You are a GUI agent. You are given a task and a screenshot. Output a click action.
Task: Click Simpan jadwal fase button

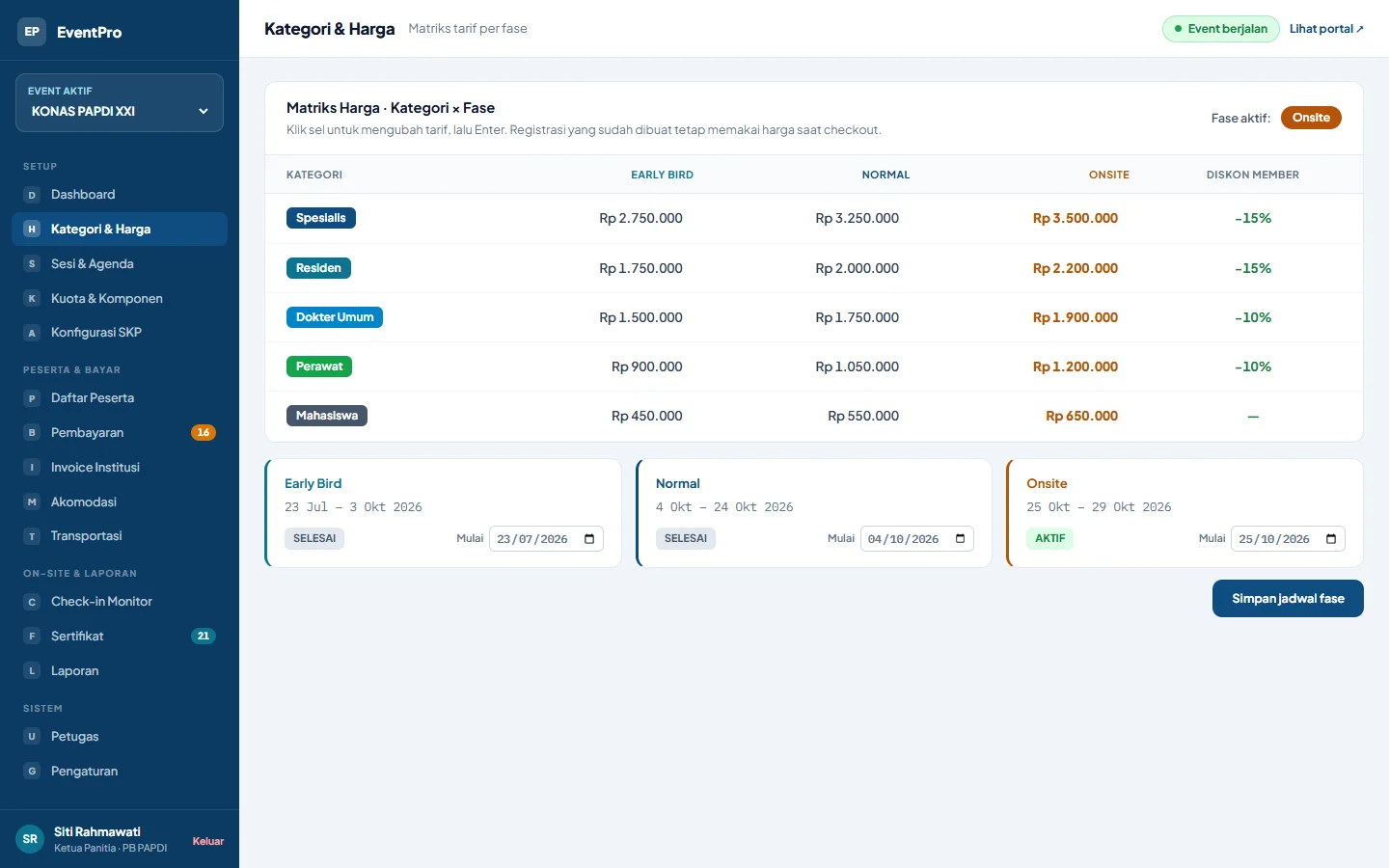point(1288,598)
